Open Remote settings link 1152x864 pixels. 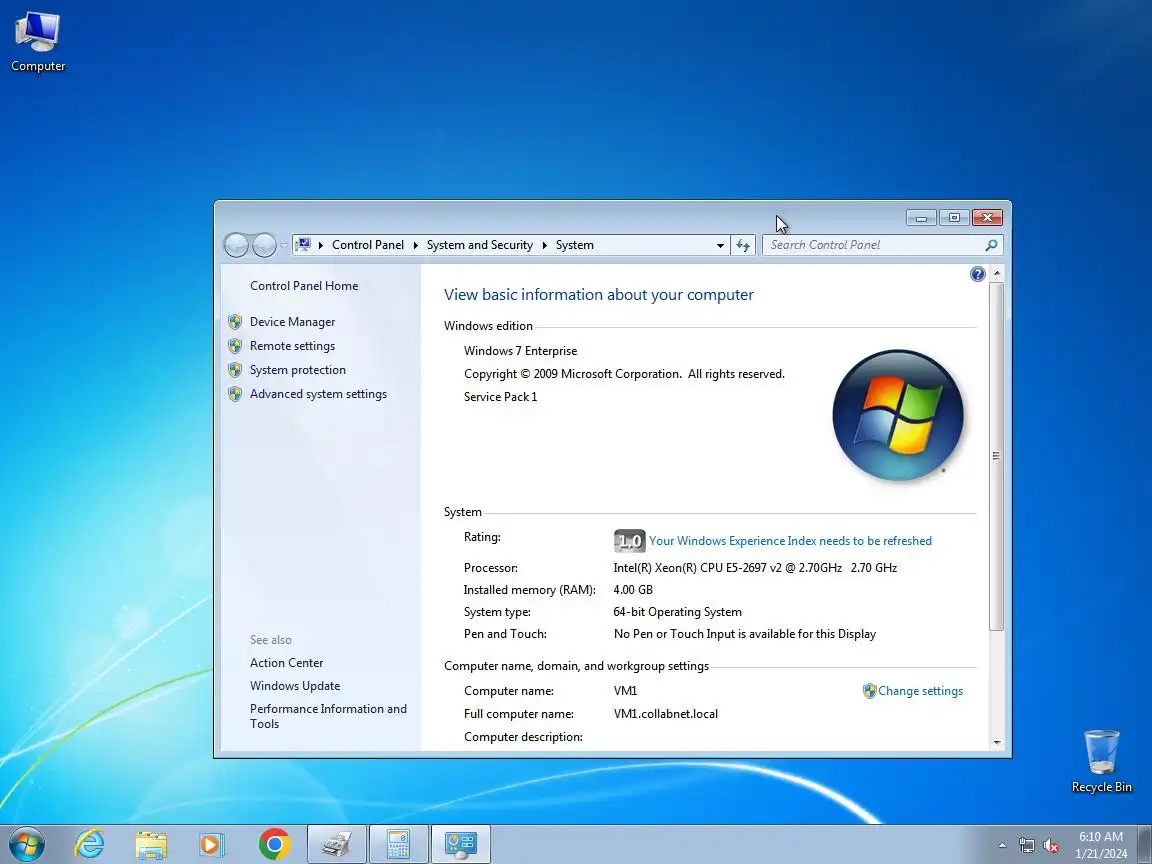(292, 346)
